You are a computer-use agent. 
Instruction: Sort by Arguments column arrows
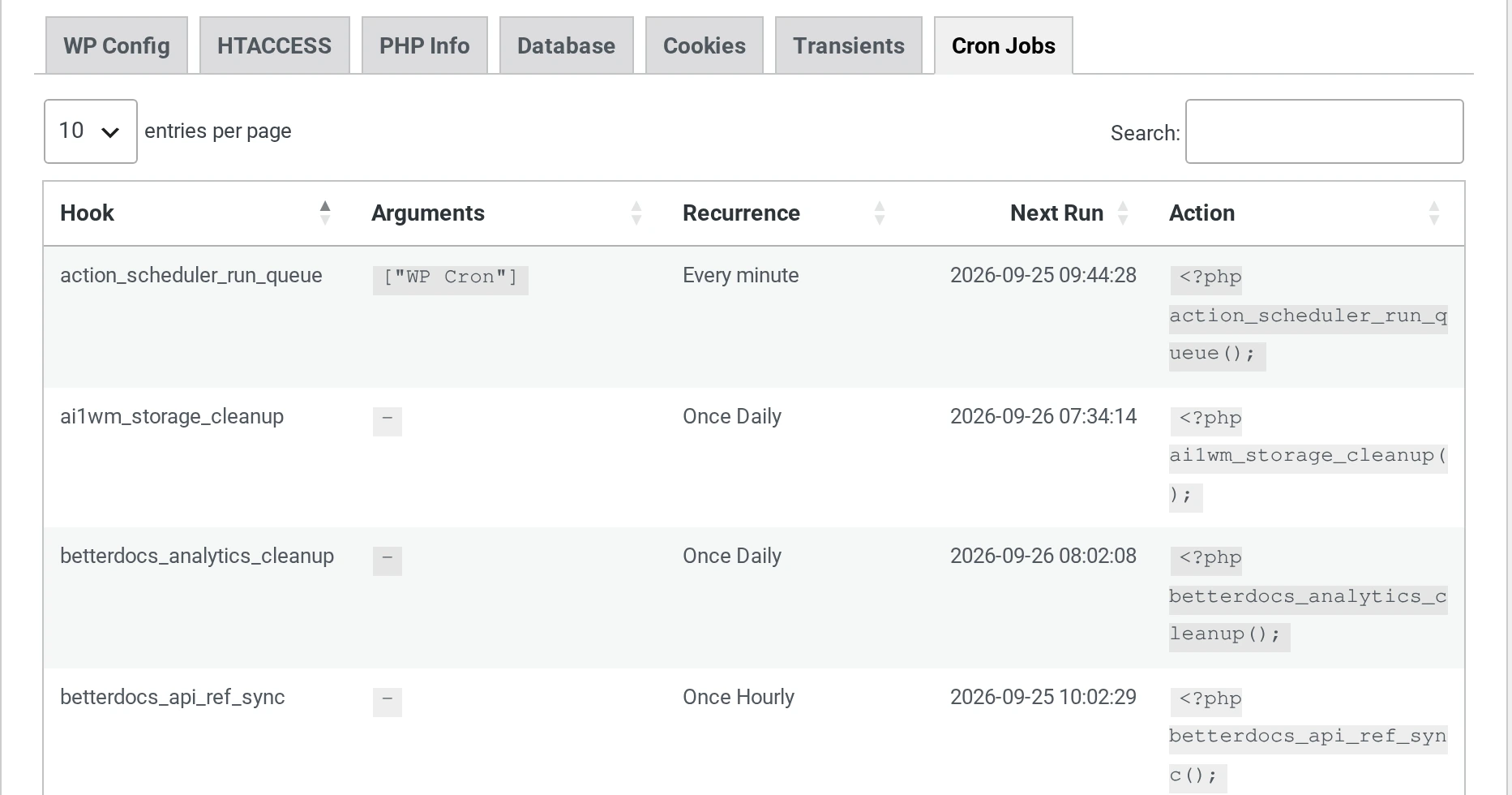pyautogui.click(x=636, y=213)
